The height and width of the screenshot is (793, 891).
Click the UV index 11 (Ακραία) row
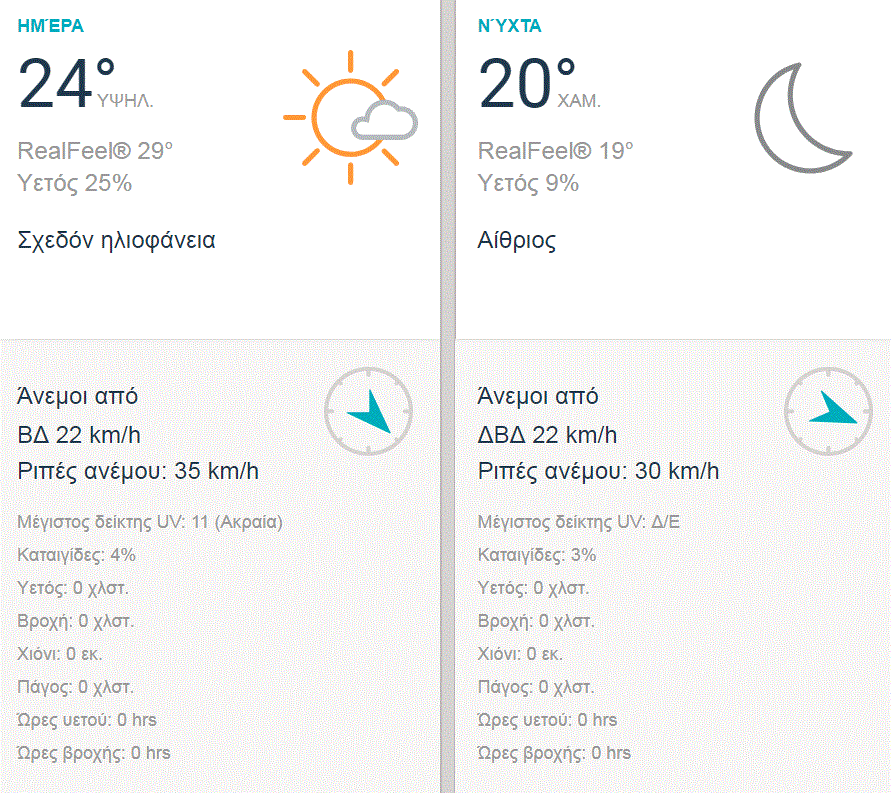[151, 522]
